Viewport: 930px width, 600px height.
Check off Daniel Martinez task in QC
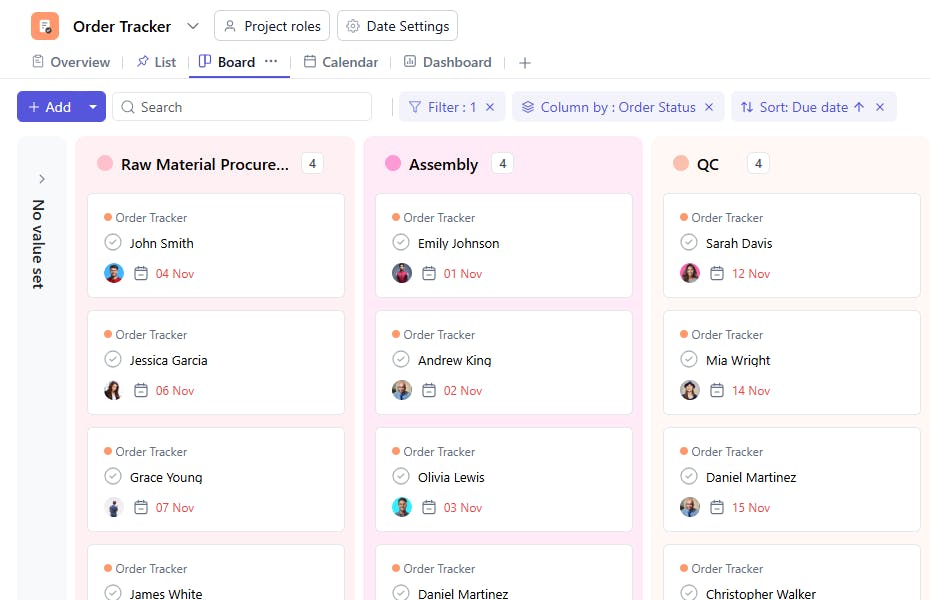689,477
